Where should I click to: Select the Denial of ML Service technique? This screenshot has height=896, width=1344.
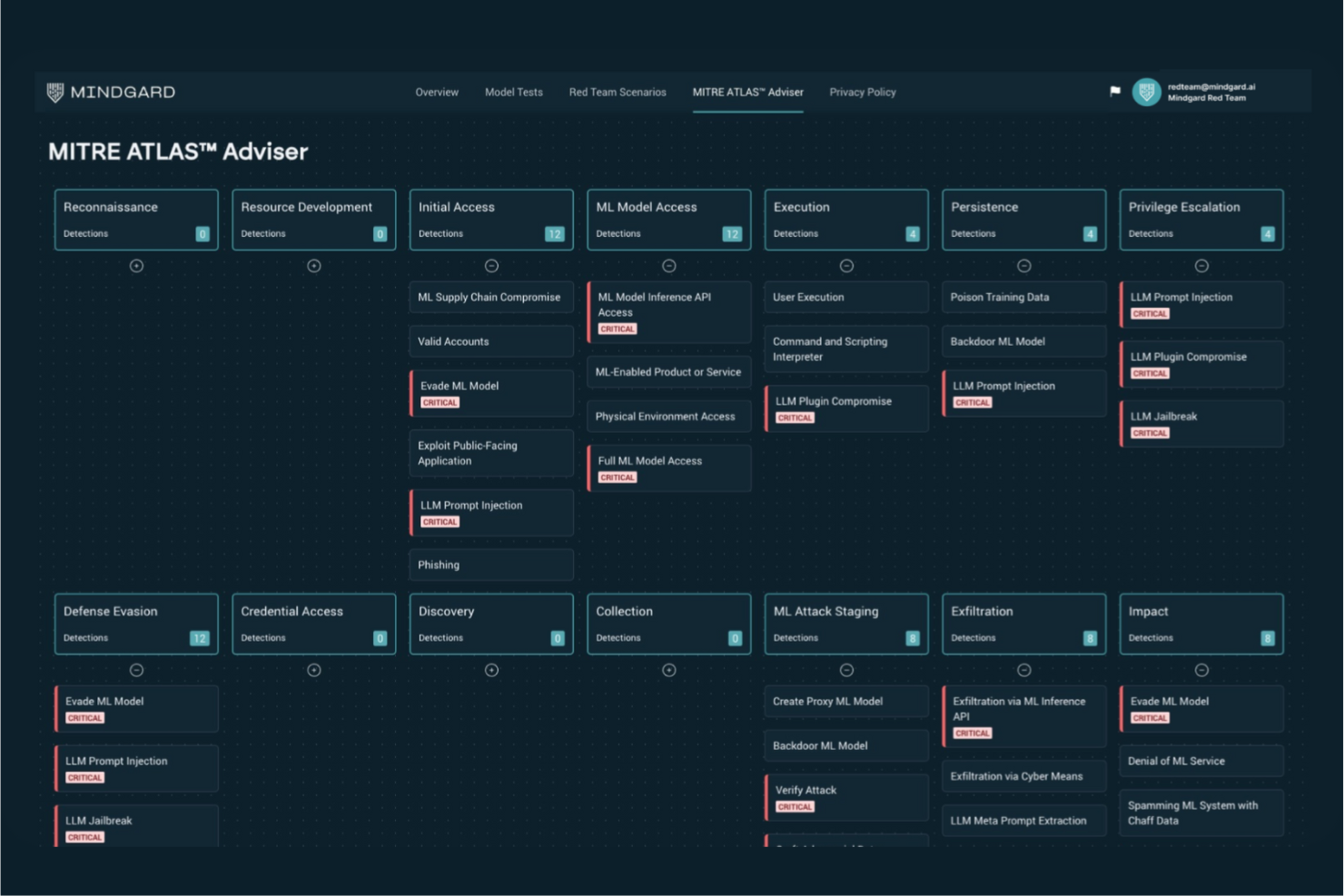pyautogui.click(x=1201, y=761)
